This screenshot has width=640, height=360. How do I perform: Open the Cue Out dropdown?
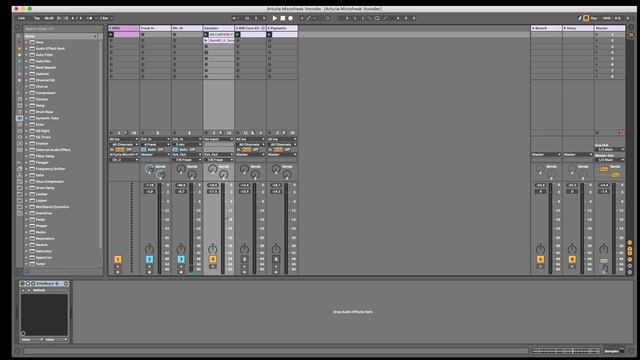pyautogui.click(x=609, y=149)
